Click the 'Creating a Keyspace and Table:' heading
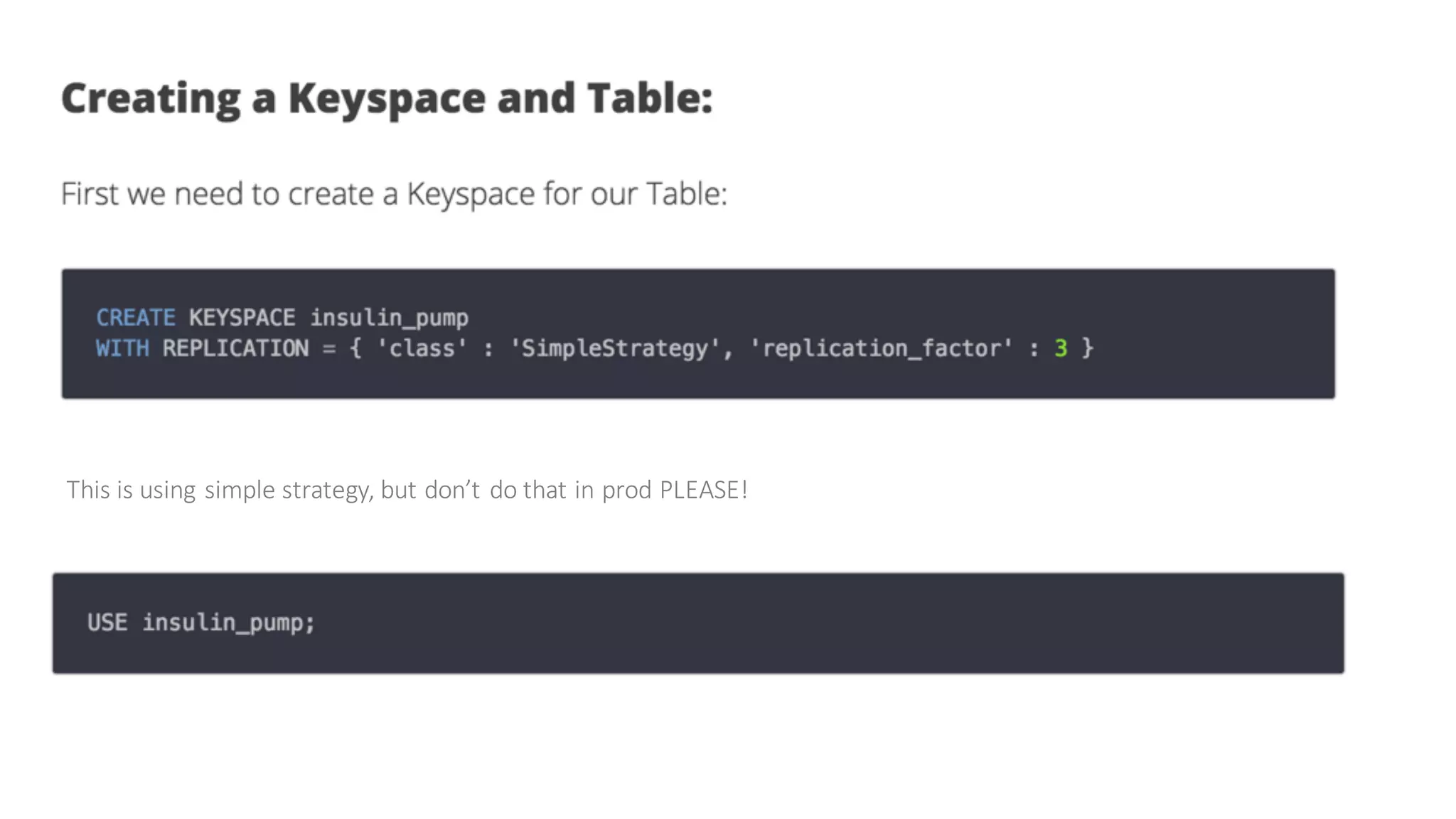1456x819 pixels. (x=386, y=98)
